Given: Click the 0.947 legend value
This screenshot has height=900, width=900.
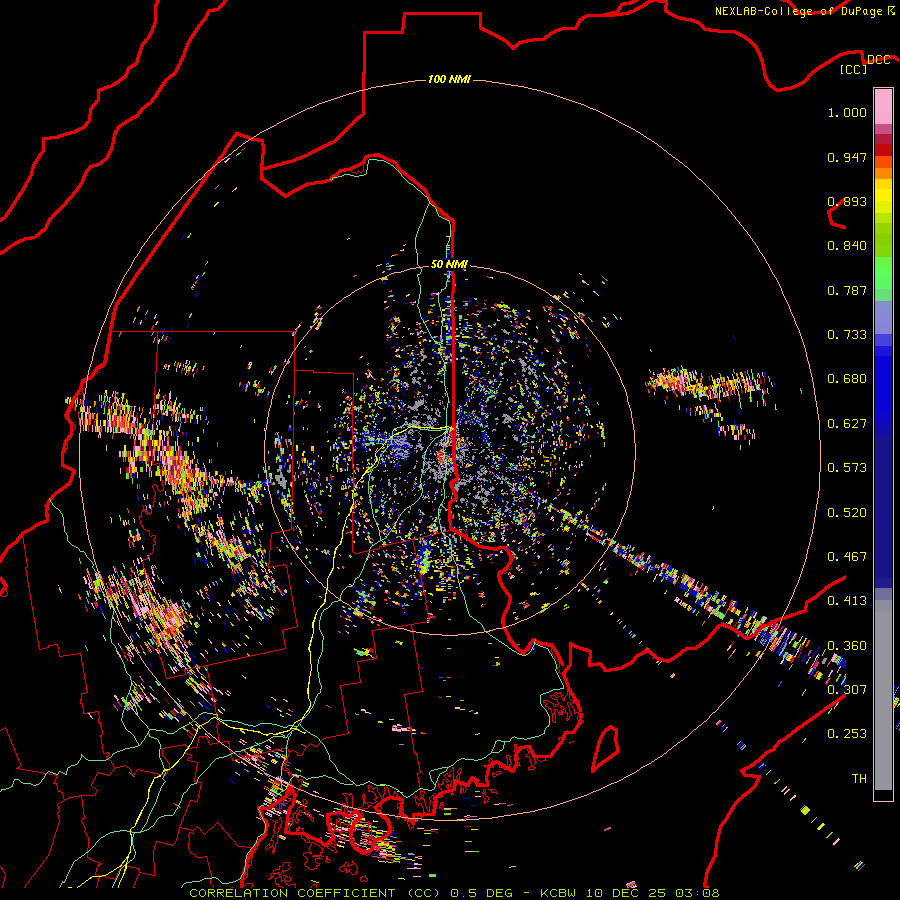Looking at the screenshot, I should click(x=847, y=157).
